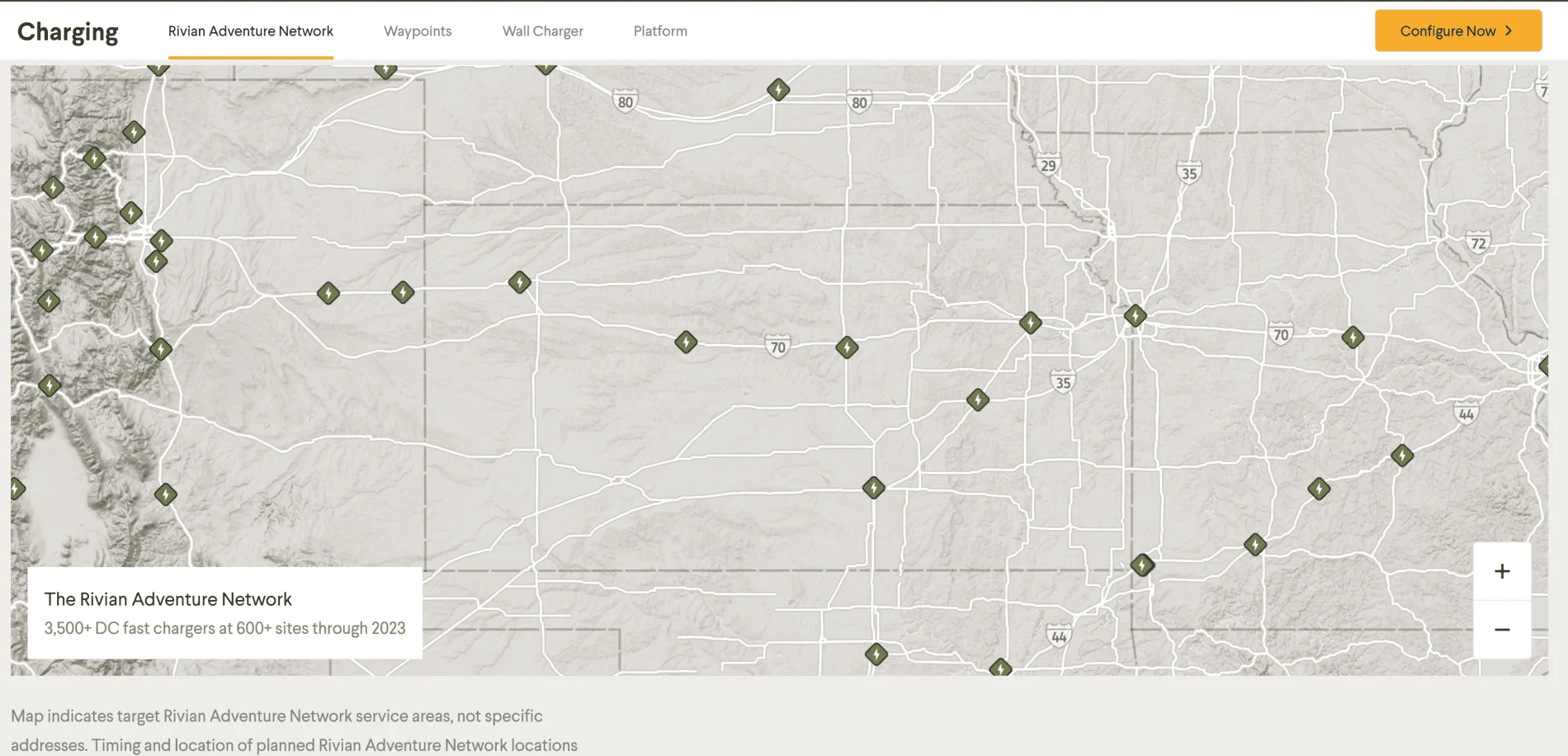Select charger marker between the two I-80 shields

778,89
